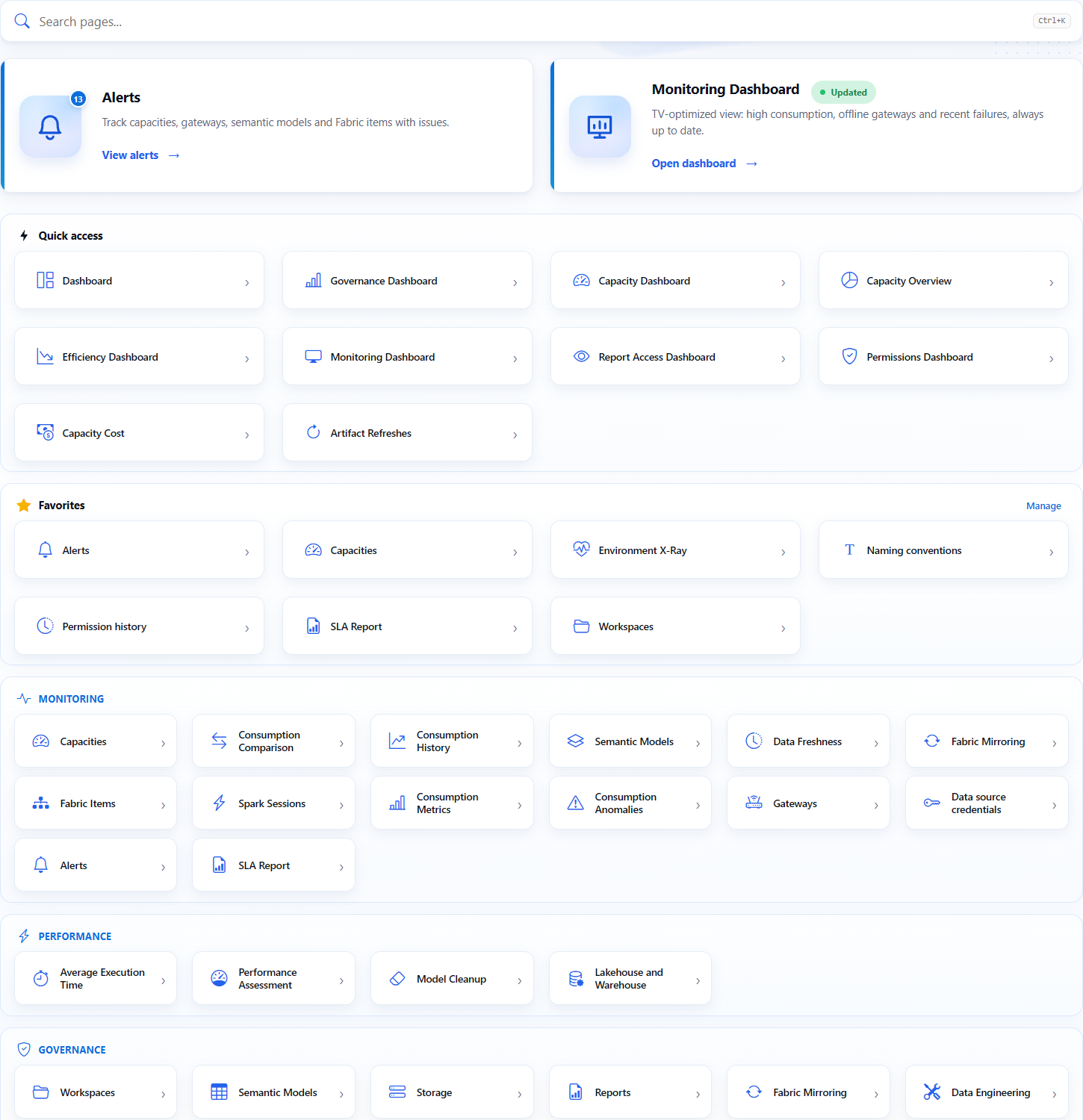Click the presentation screen icon beside the Monitoring Dashboard heading

coord(600,127)
